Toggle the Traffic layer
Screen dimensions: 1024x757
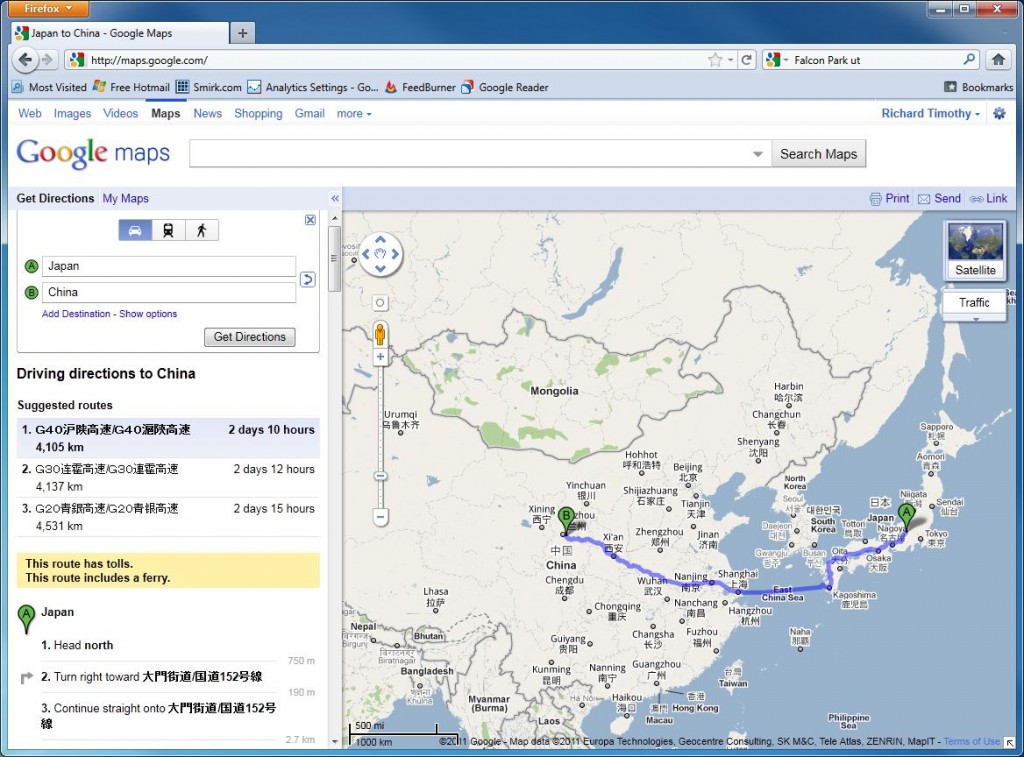click(974, 302)
